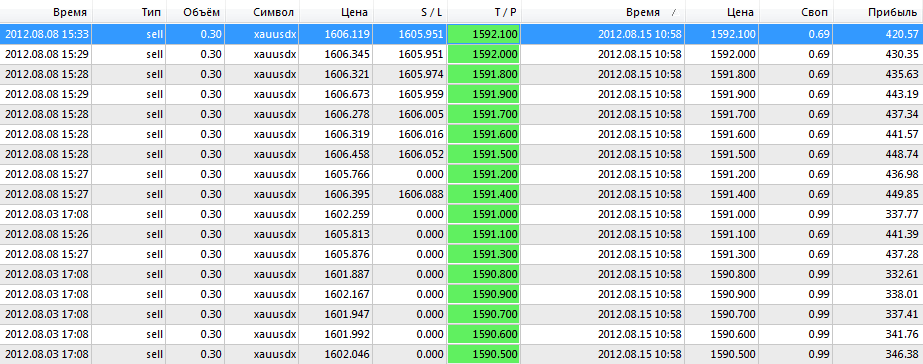Sort by the Тип column header
Image resolution: width=923 pixels, height=364 pixels.
(x=129, y=12)
